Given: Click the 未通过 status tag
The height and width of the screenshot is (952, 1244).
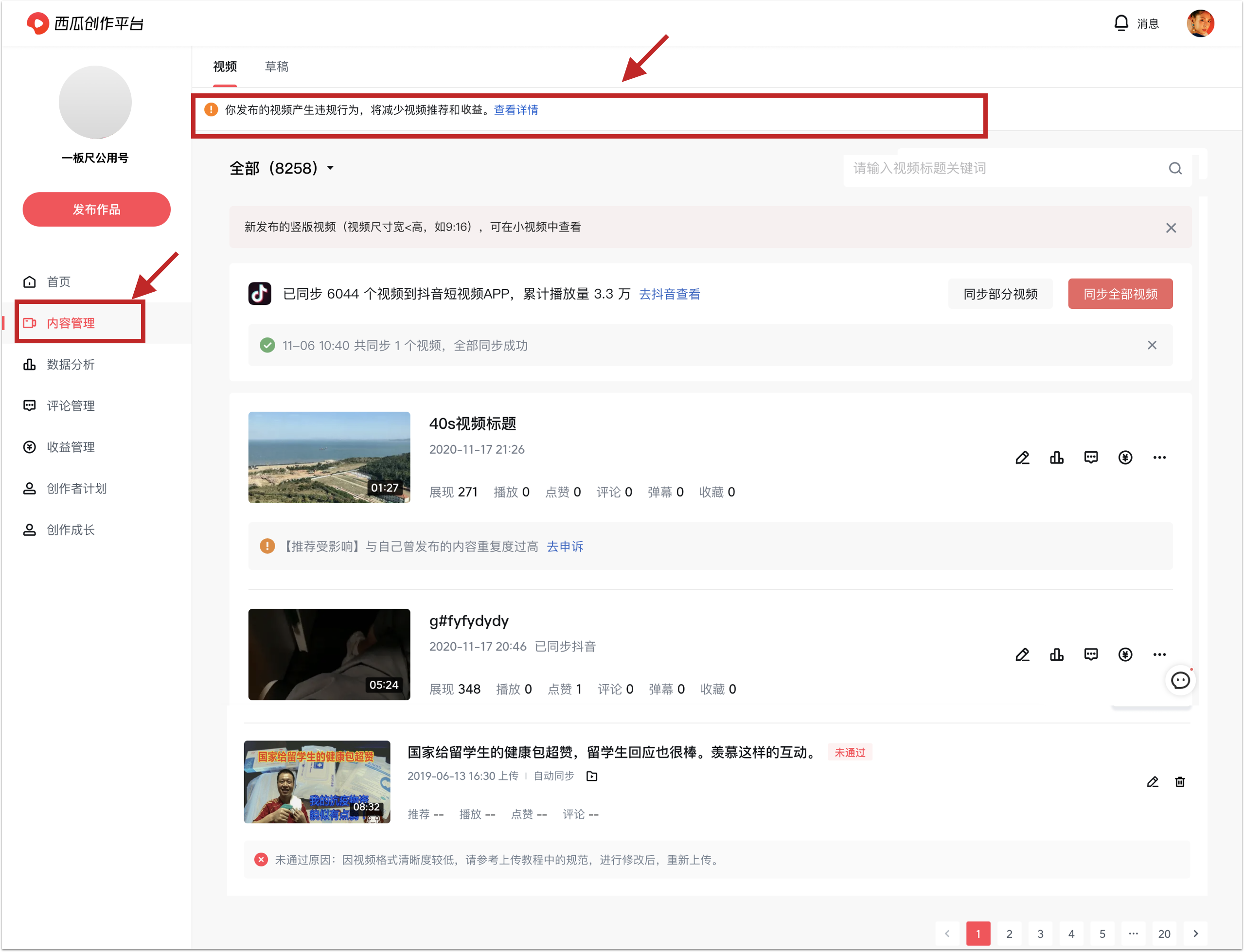Looking at the screenshot, I should coord(850,753).
